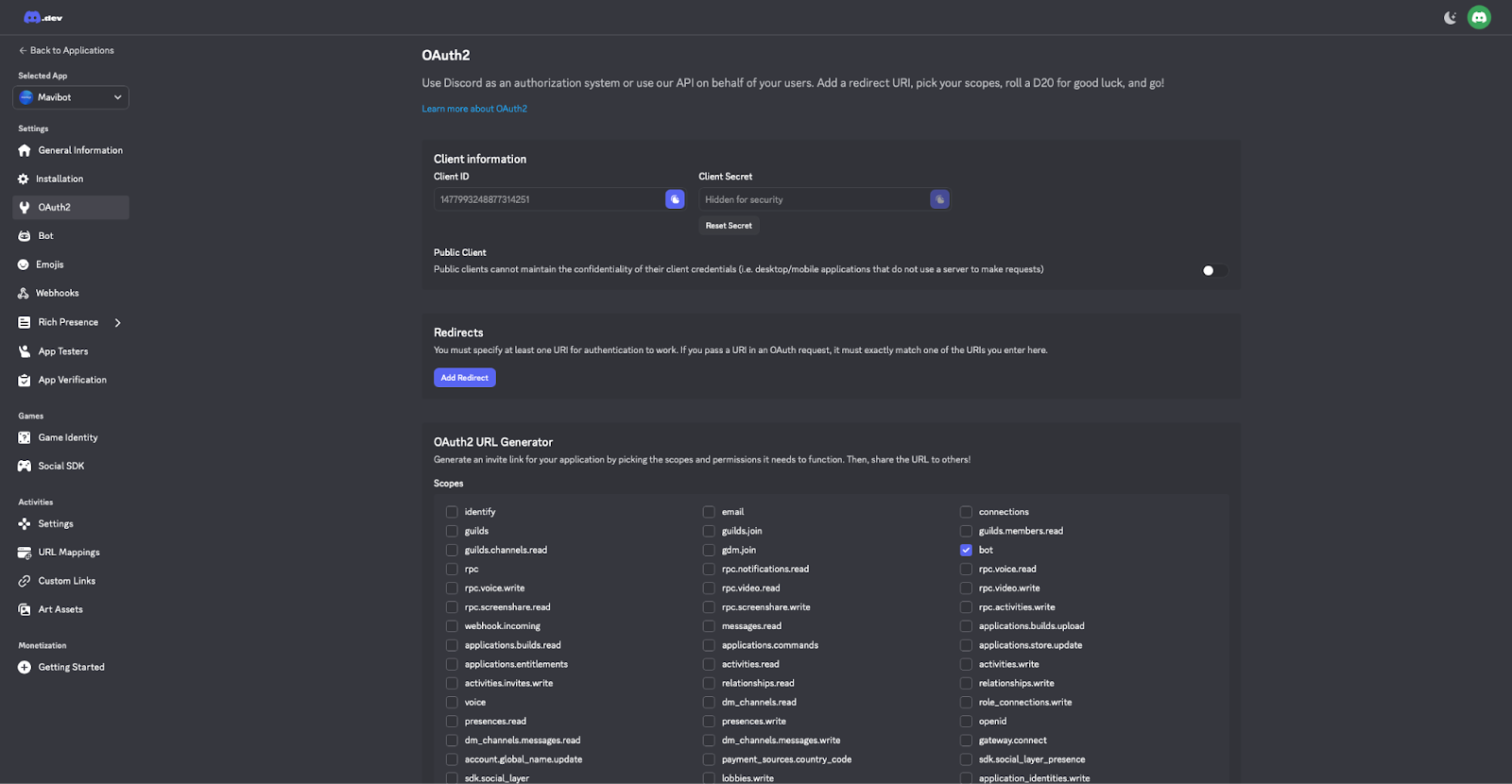Image resolution: width=1512 pixels, height=784 pixels.
Task: Go to the Emojis section
Action: 50,264
